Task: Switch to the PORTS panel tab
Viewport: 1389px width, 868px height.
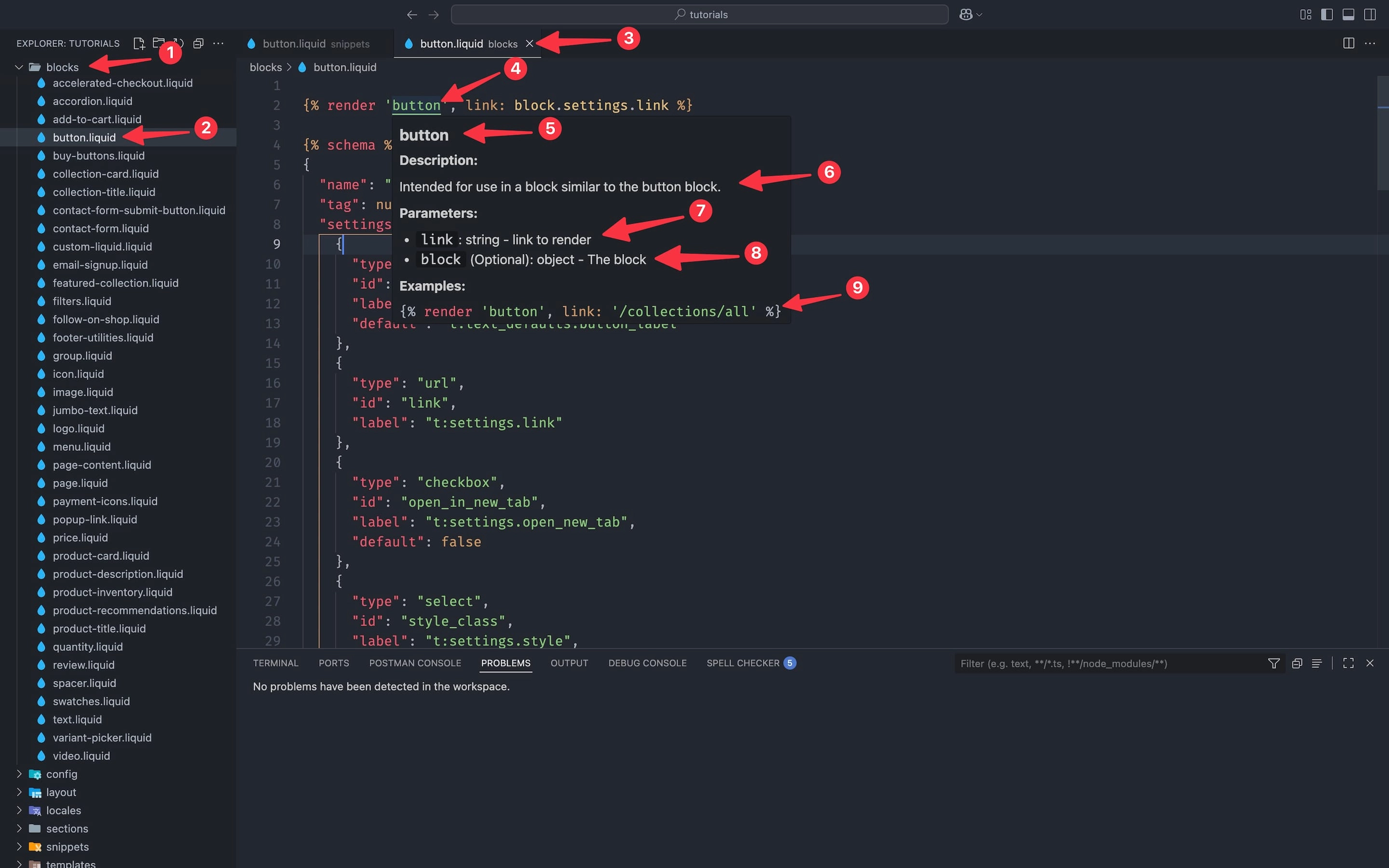Action: 333,663
